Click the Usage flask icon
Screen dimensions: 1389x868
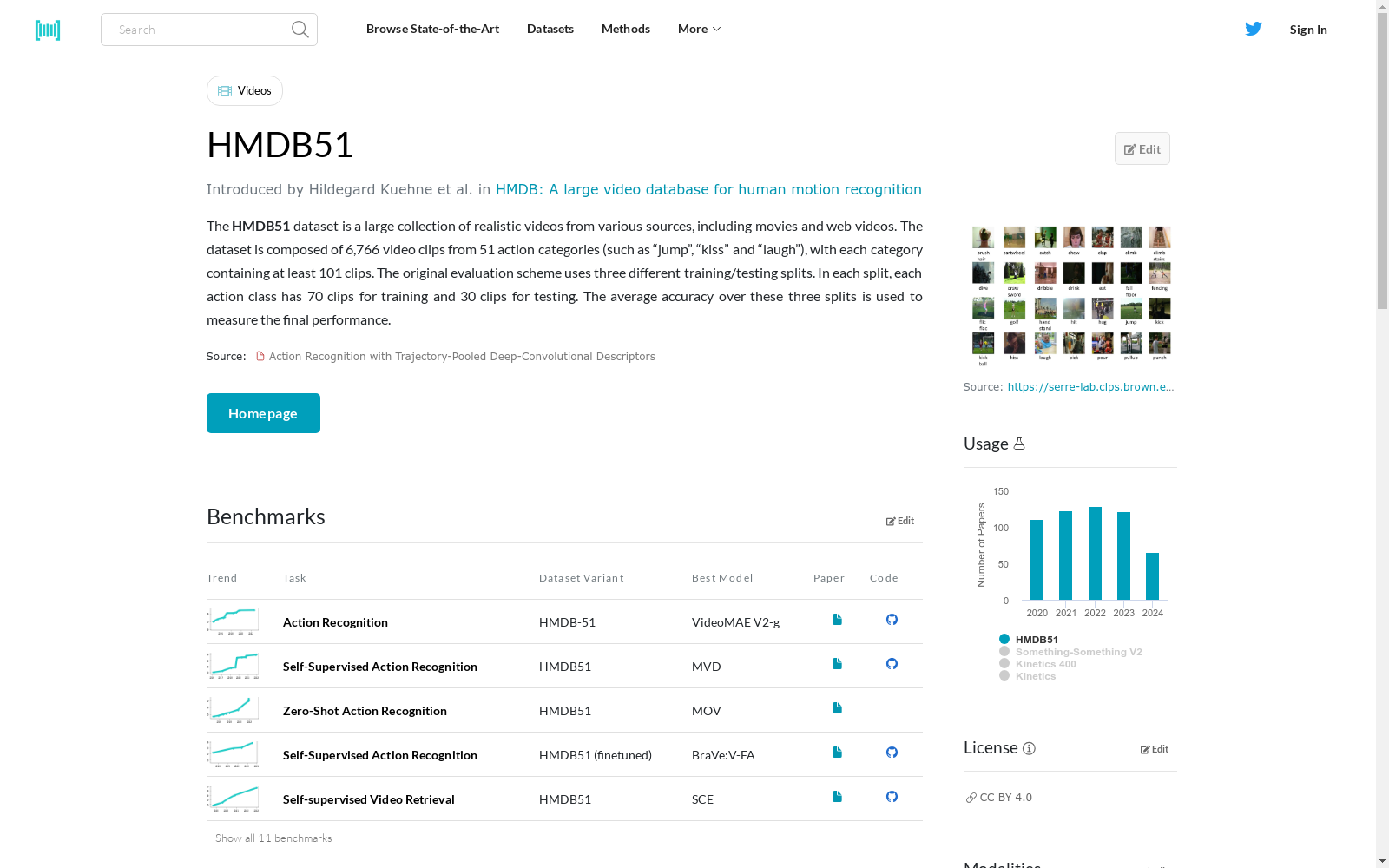click(x=1019, y=444)
